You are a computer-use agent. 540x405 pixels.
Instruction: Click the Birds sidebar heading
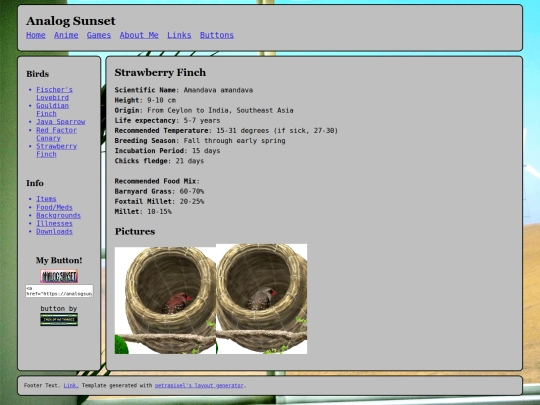pos(38,74)
